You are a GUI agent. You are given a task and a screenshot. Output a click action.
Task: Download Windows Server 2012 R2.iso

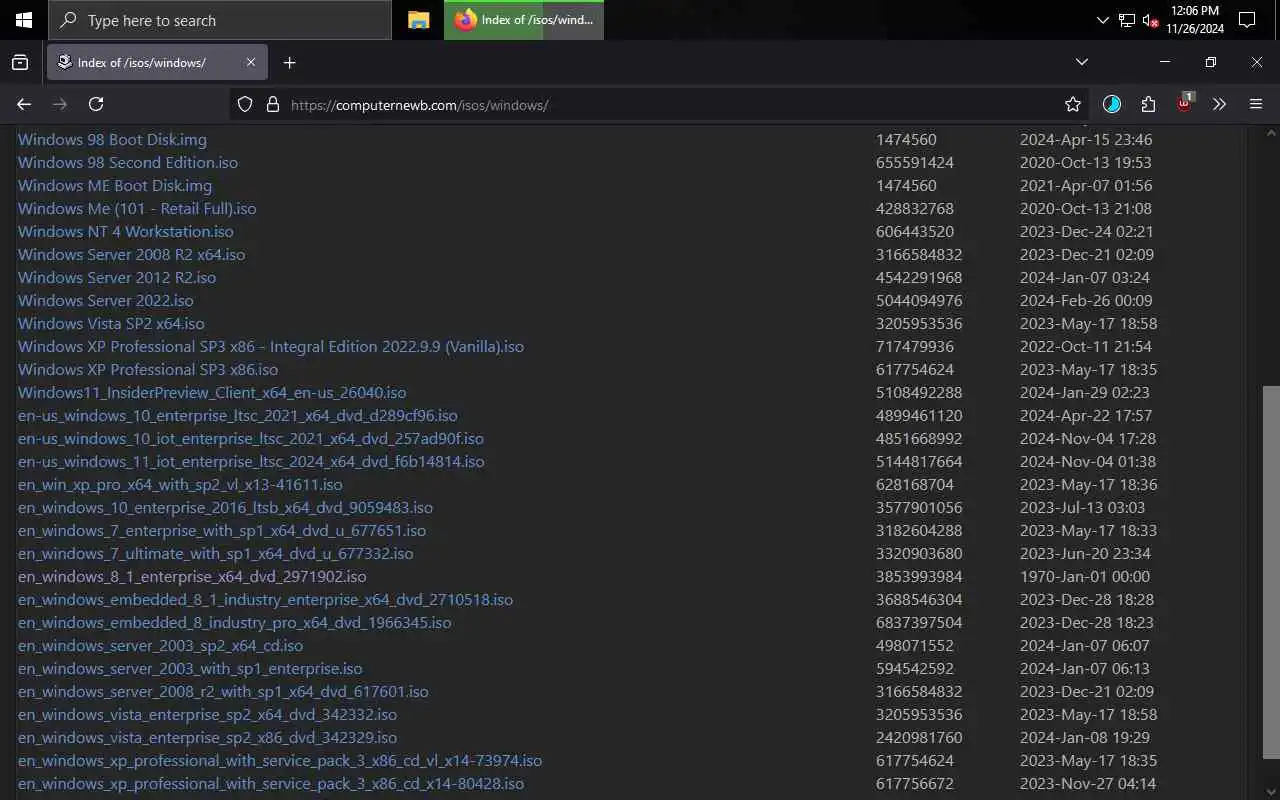(x=117, y=277)
